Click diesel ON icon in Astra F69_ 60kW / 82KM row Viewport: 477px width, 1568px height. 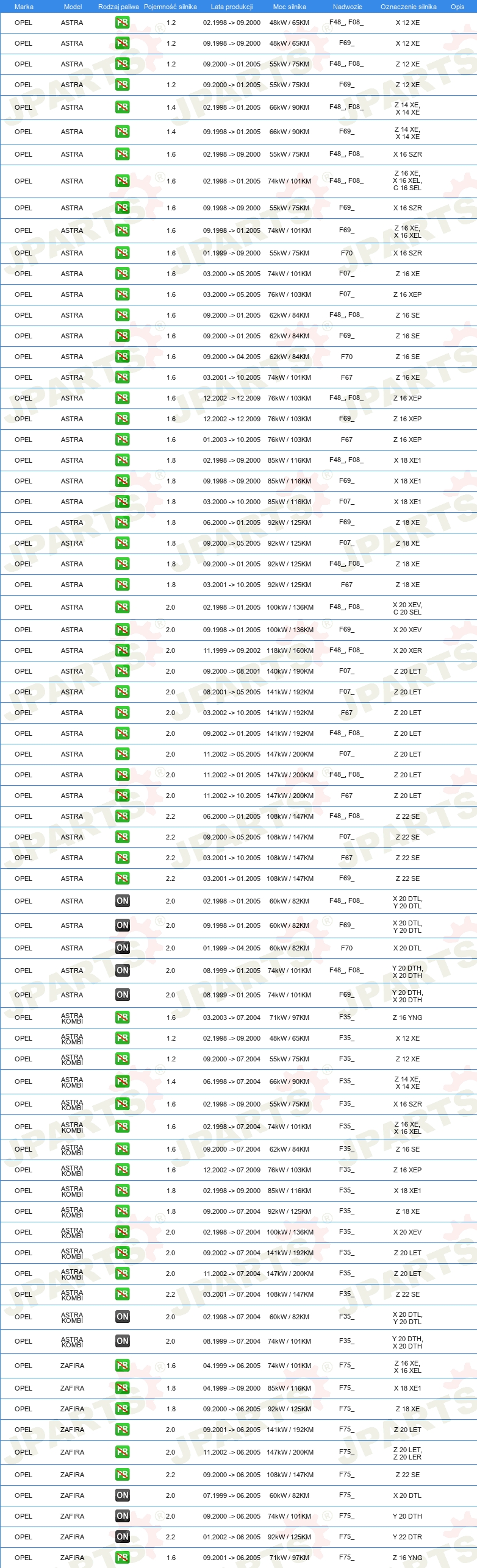point(122,925)
